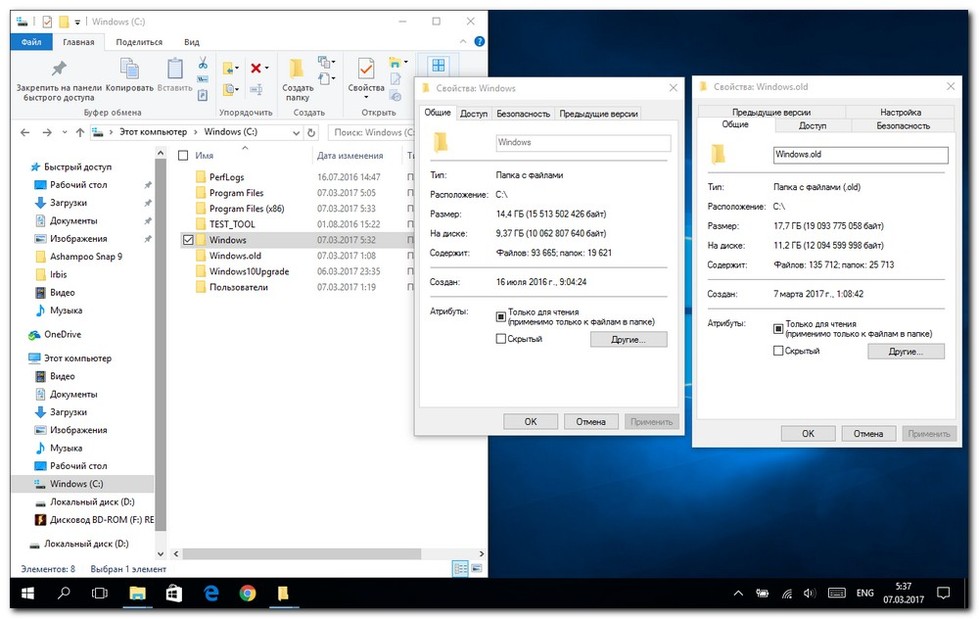The image size is (979, 619).
Task: Click the Move to folder icon
Action: tap(229, 68)
